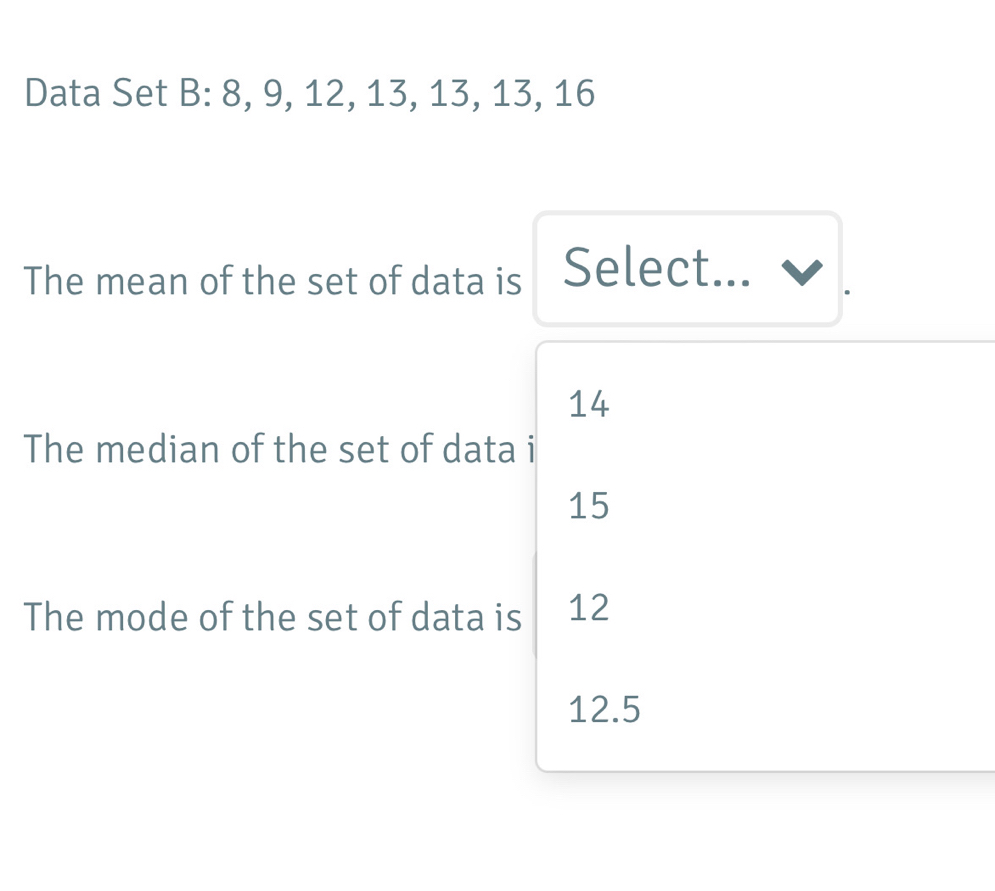Click "The" at the start of the mean sentence
Image resolution: width=995 pixels, height=891 pixels.
52,283
